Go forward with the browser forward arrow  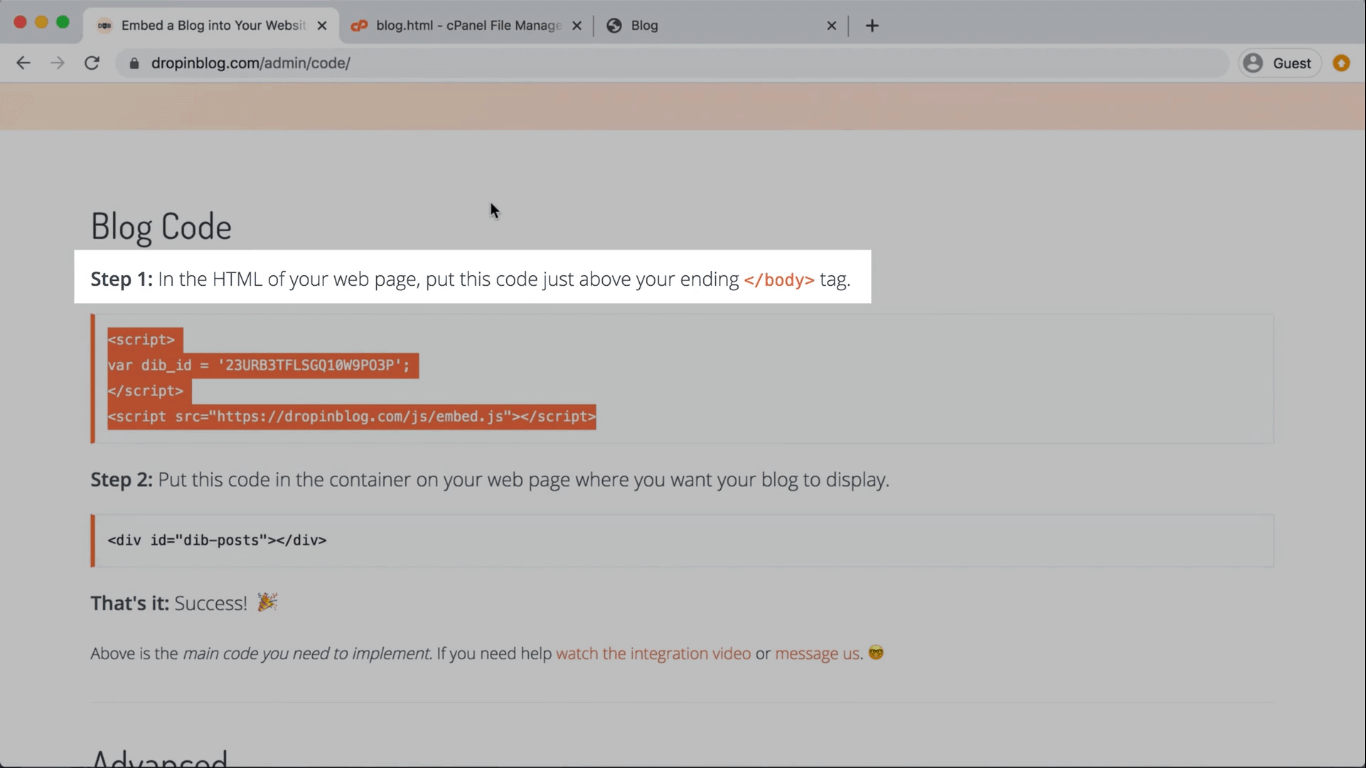coord(57,63)
